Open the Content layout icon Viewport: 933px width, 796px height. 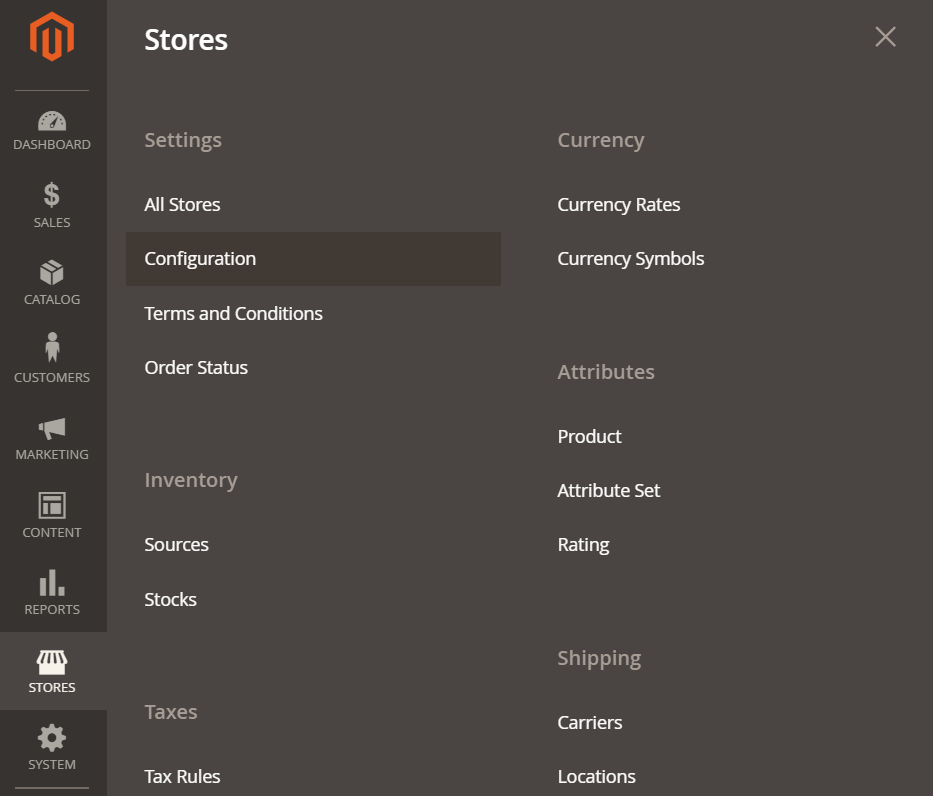pos(52,506)
